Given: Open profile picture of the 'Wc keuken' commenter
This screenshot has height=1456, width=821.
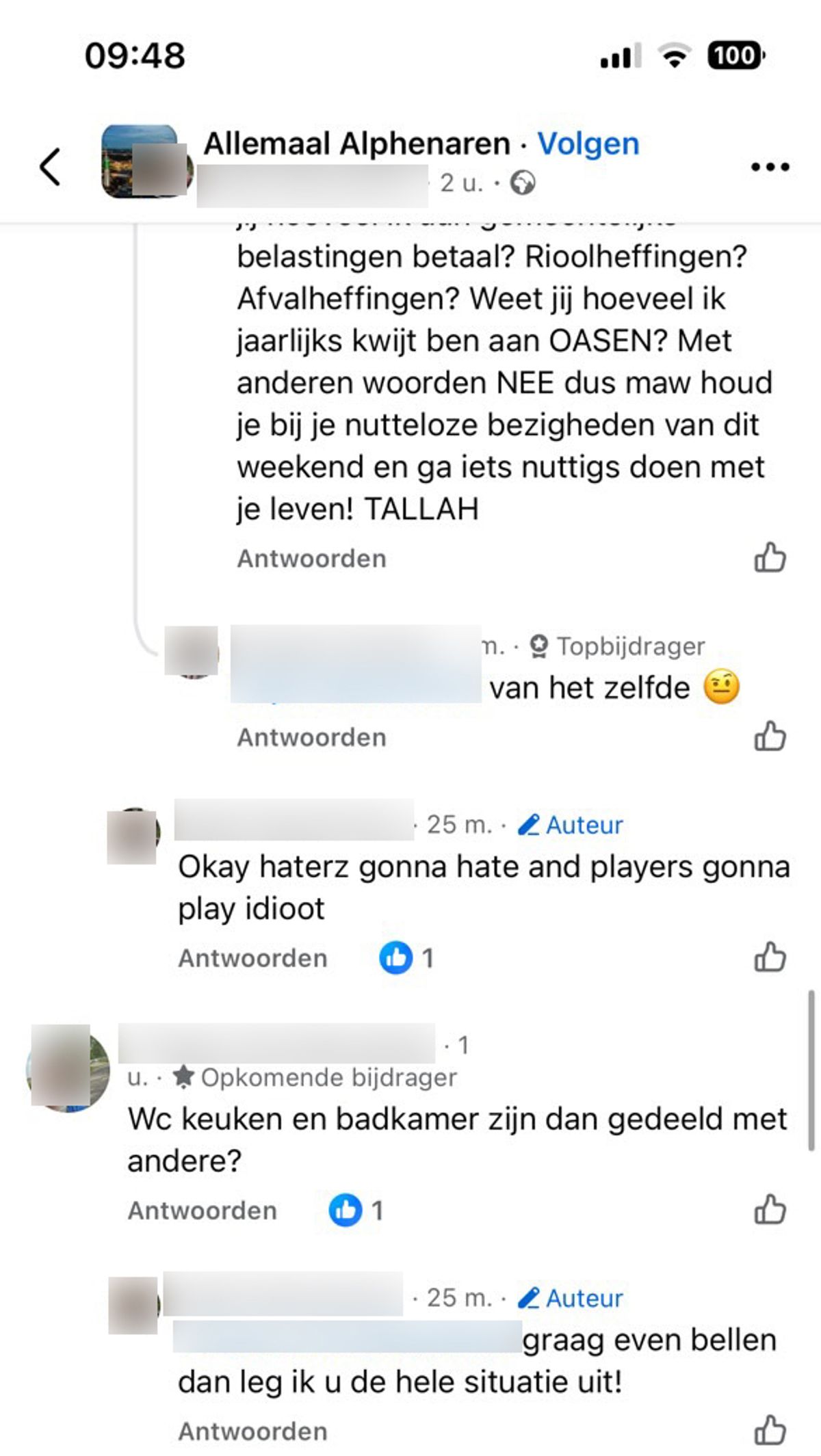Looking at the screenshot, I should pos(67,1068).
